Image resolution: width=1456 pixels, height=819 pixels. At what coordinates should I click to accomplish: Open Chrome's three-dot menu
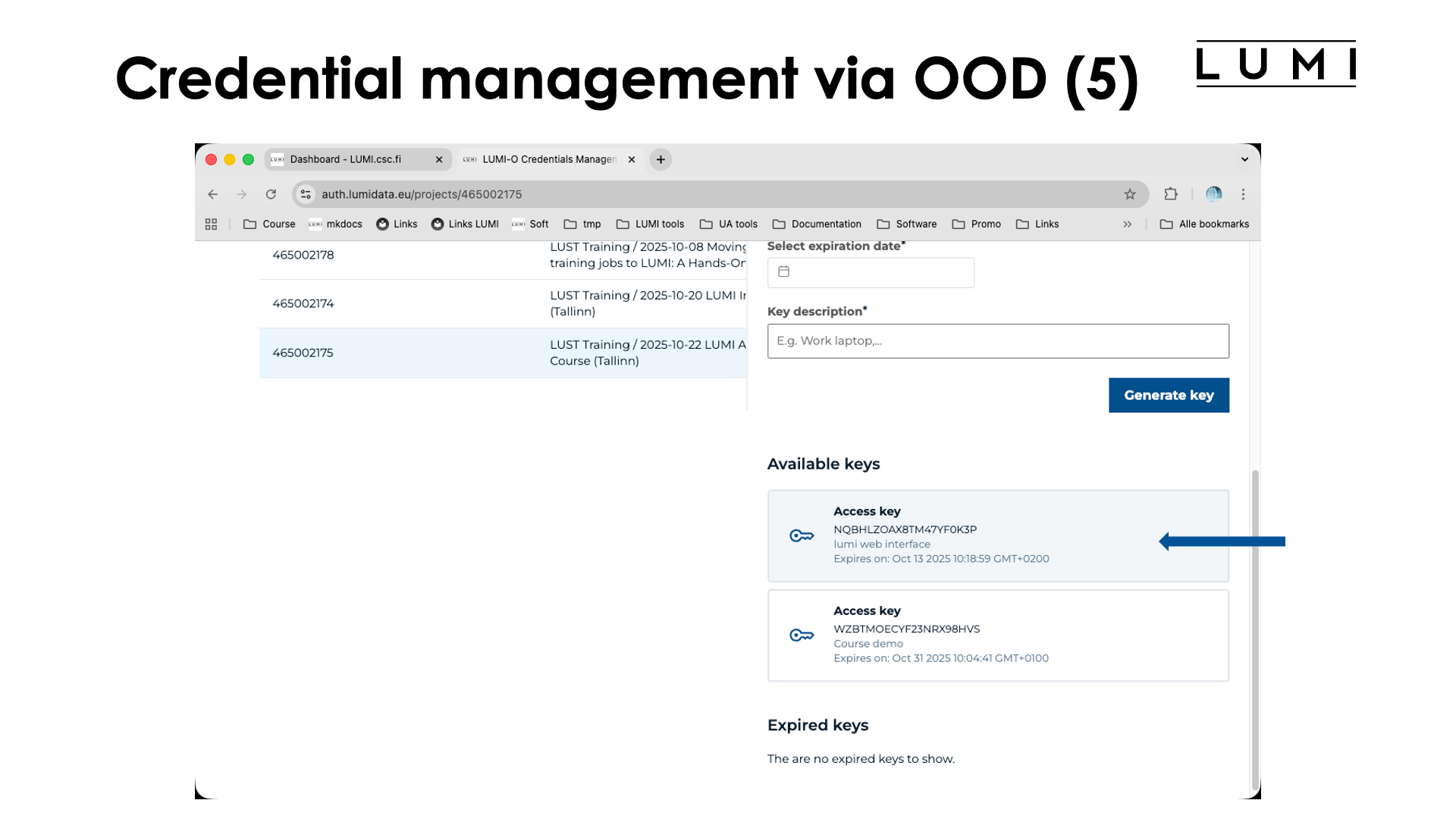pyautogui.click(x=1244, y=194)
